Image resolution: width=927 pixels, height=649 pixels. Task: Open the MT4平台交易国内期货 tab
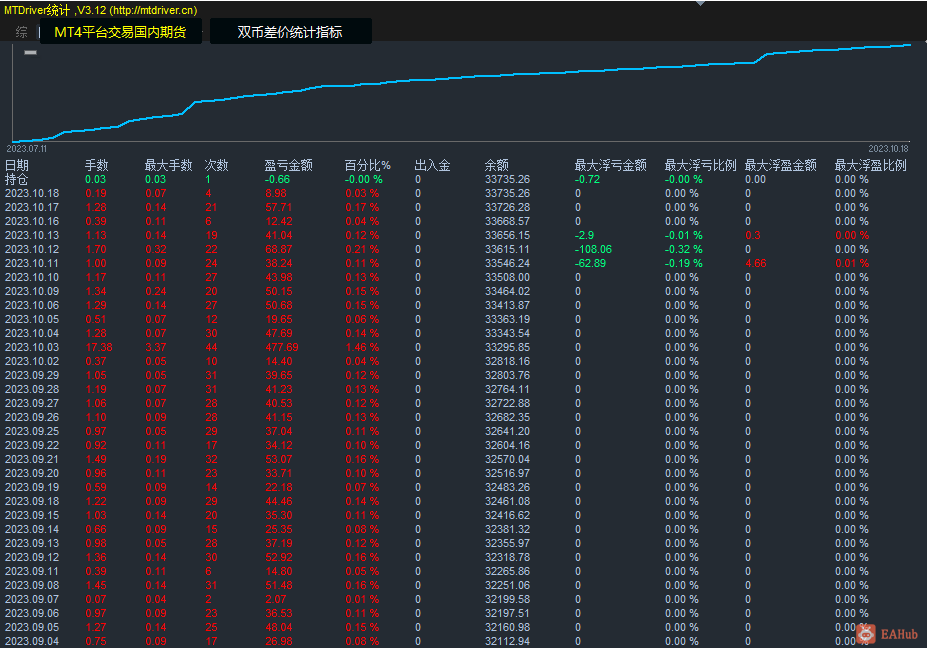pyautogui.click(x=121, y=32)
